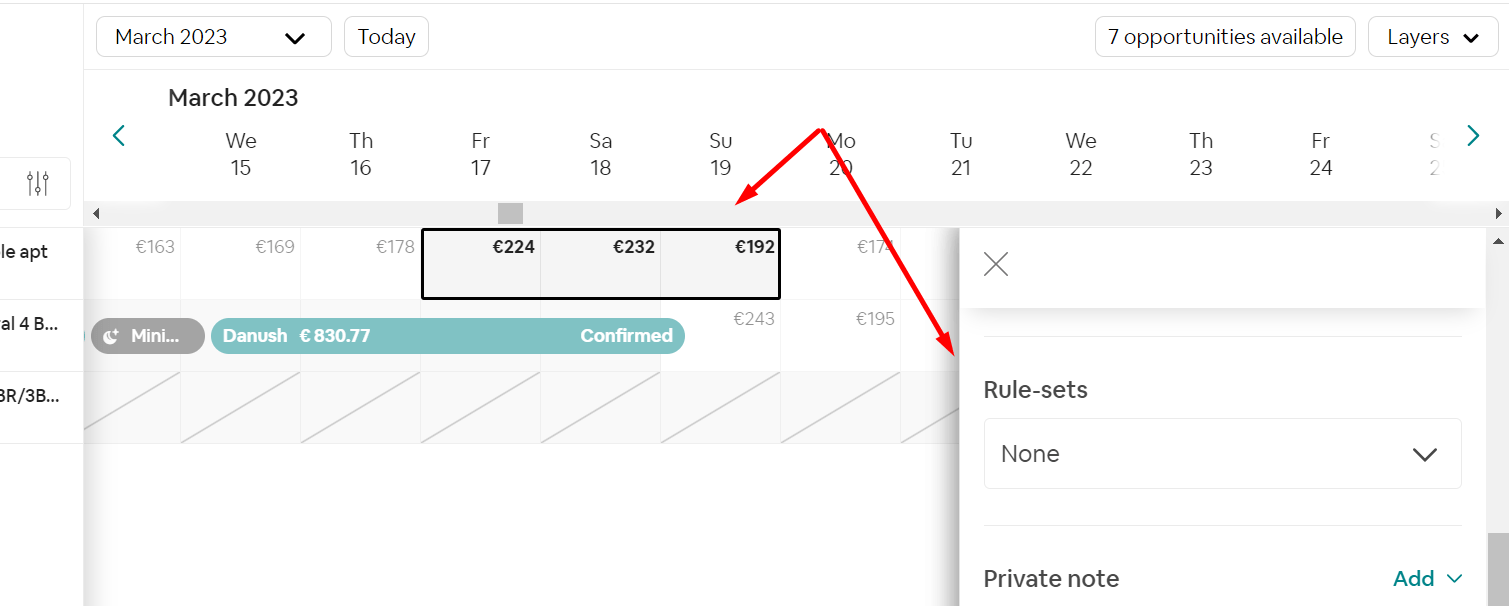The height and width of the screenshot is (606, 1509).
Task: Open the calendar filters icon
Action: pyautogui.click(x=36, y=183)
